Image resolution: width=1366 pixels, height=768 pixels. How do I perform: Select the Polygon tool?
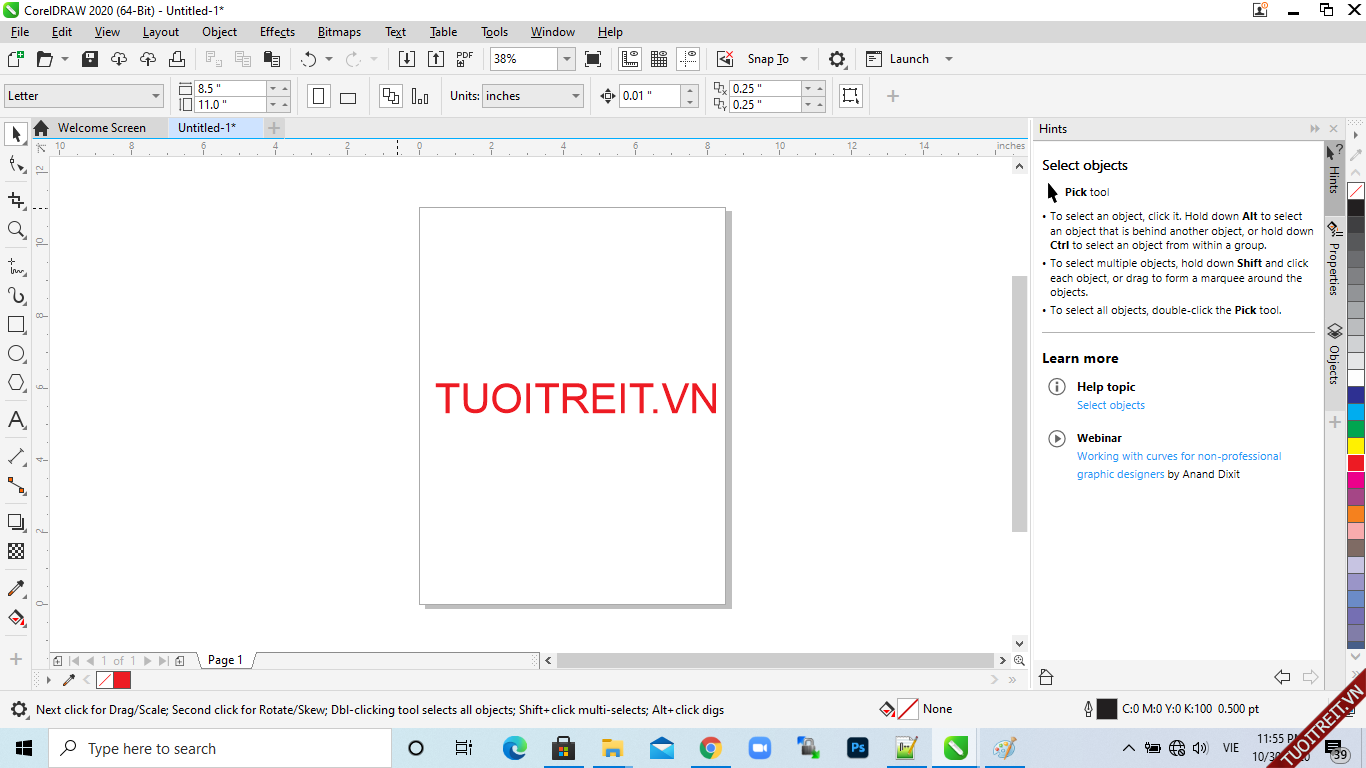pos(16,383)
